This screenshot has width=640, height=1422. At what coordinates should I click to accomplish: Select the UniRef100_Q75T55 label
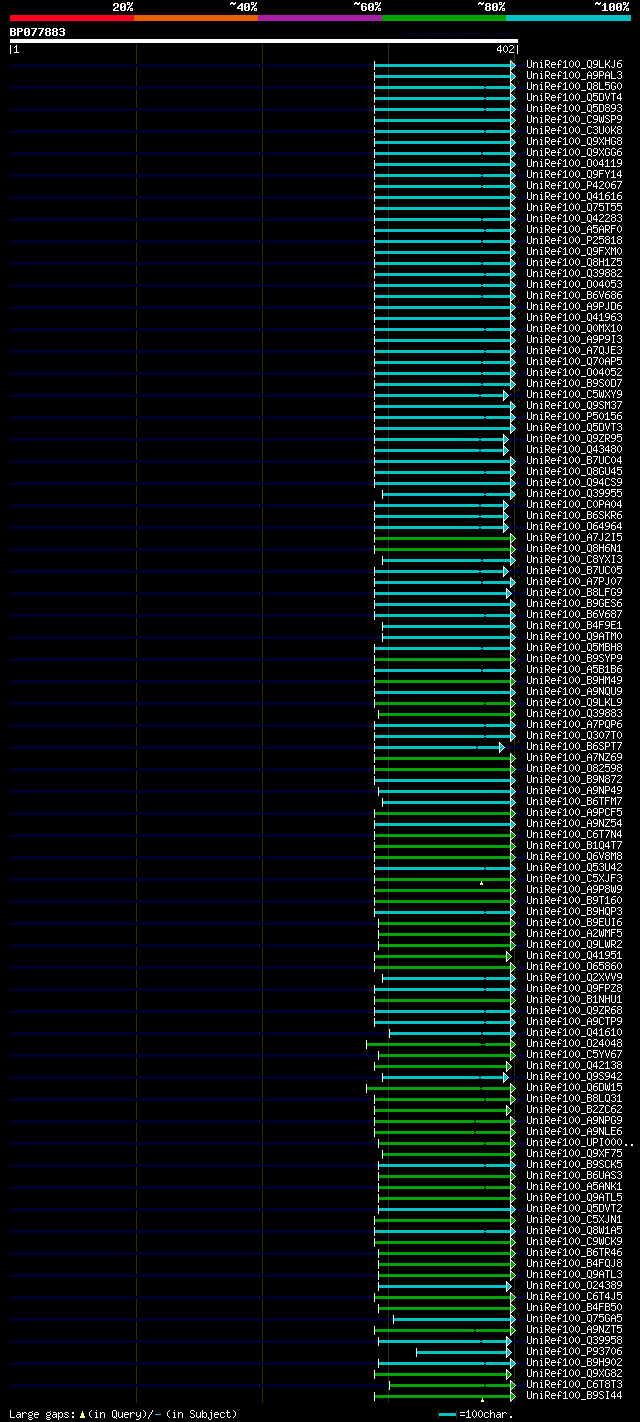point(574,207)
